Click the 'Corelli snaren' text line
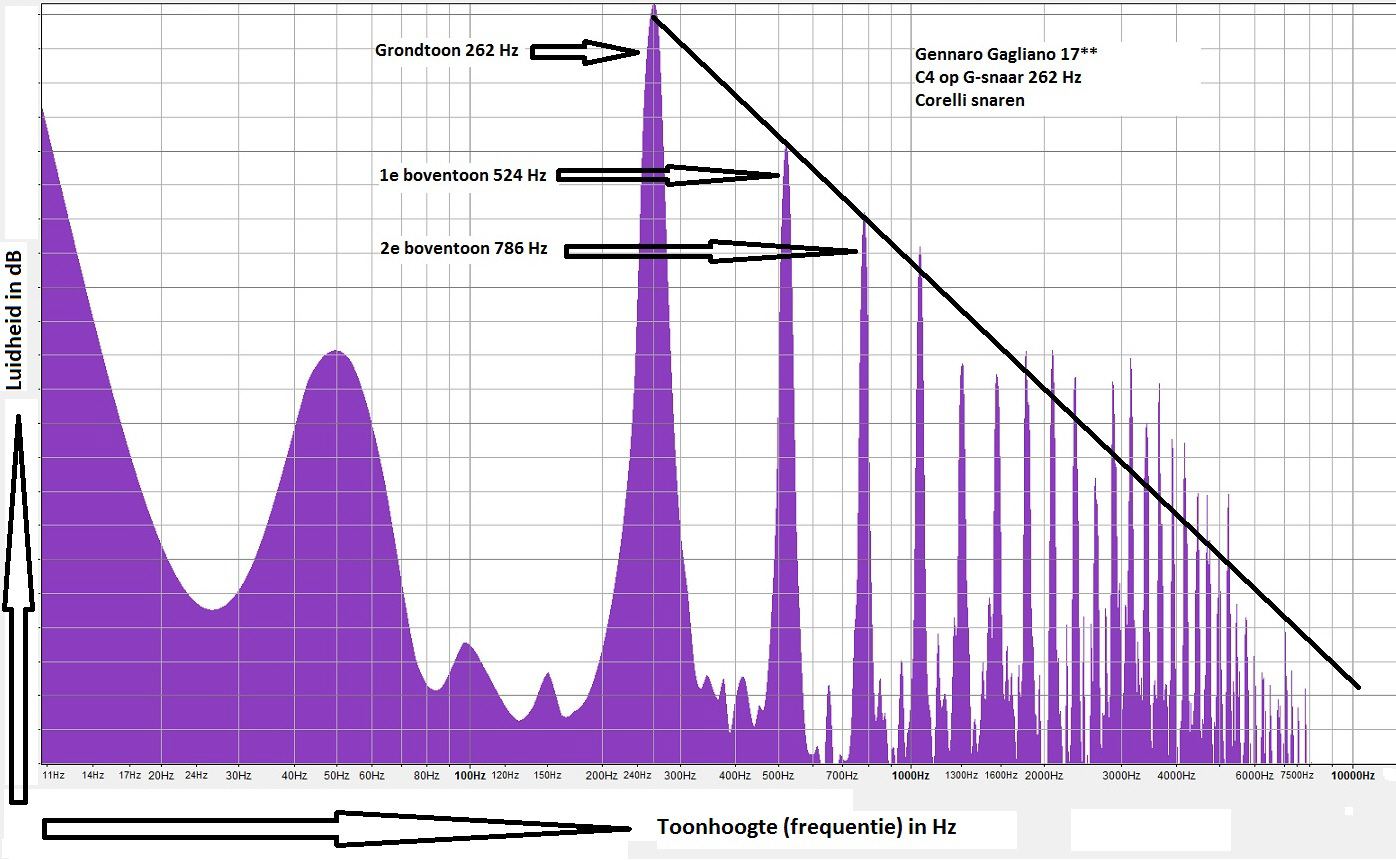Viewport: 1396px width, 860px height. (x=969, y=100)
